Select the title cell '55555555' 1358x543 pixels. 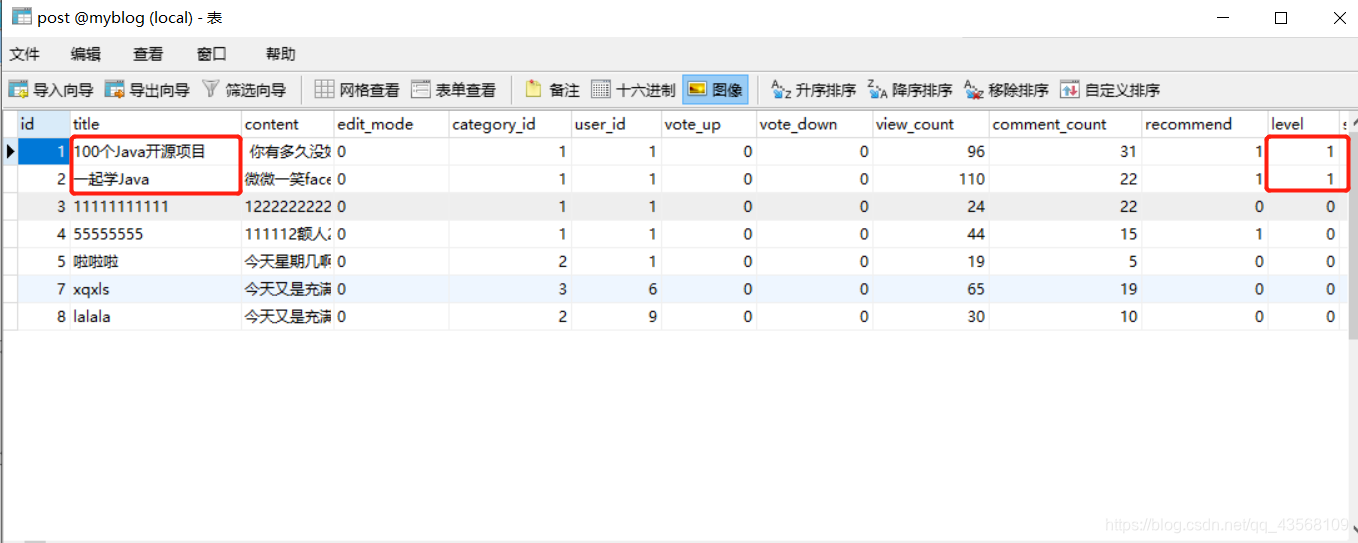click(x=155, y=234)
